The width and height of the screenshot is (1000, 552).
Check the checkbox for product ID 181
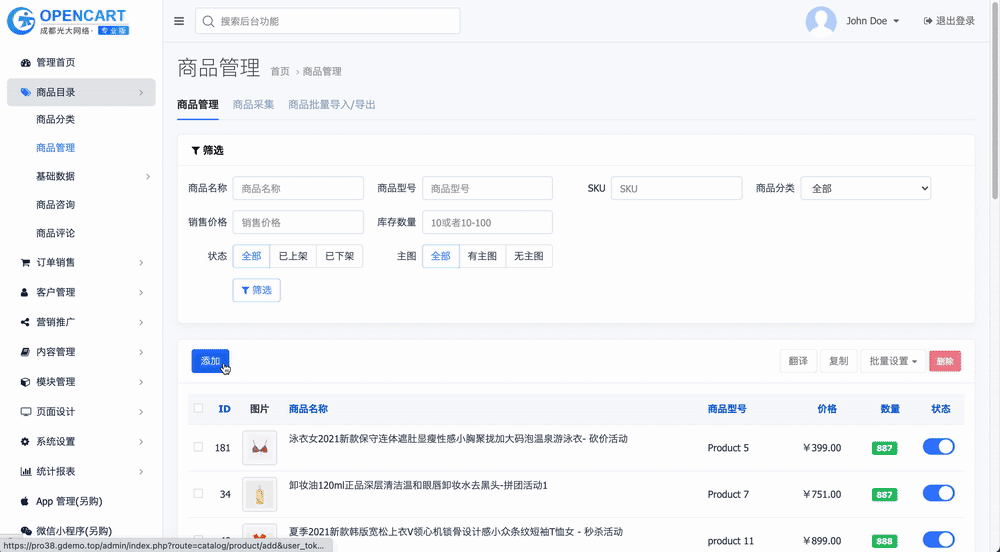coord(198,447)
